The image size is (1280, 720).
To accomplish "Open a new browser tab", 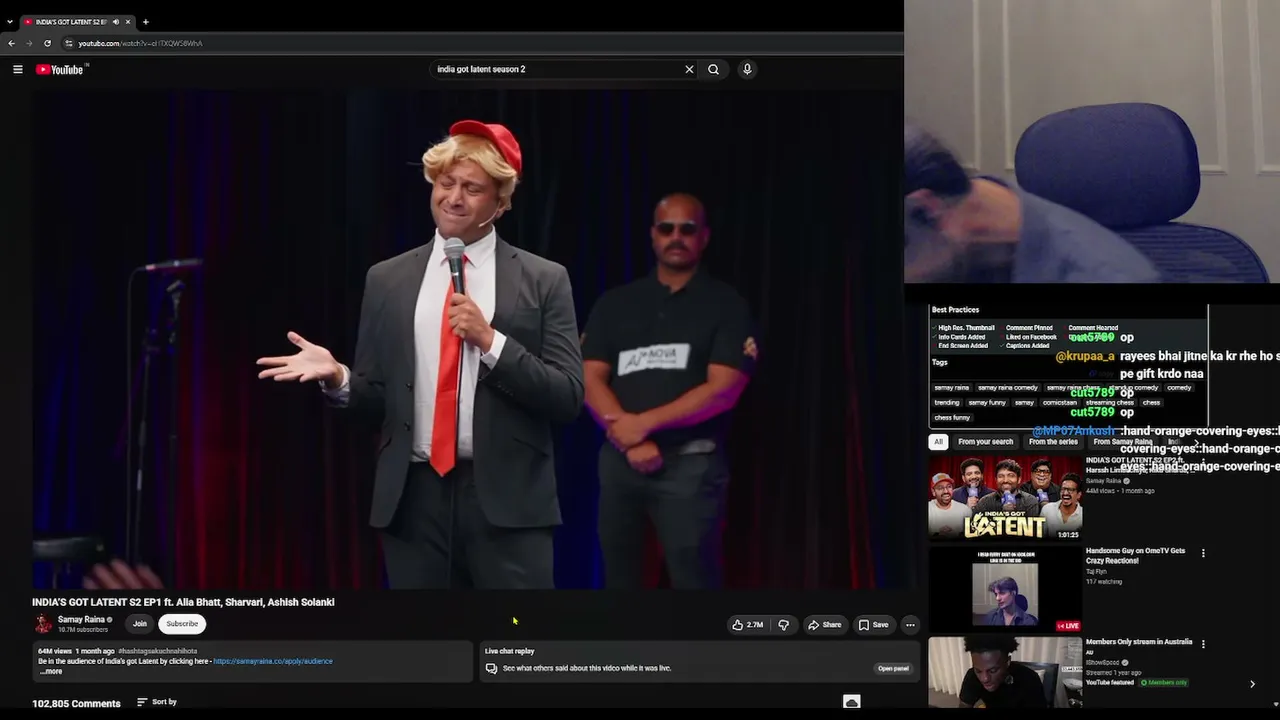I will coord(145,22).
